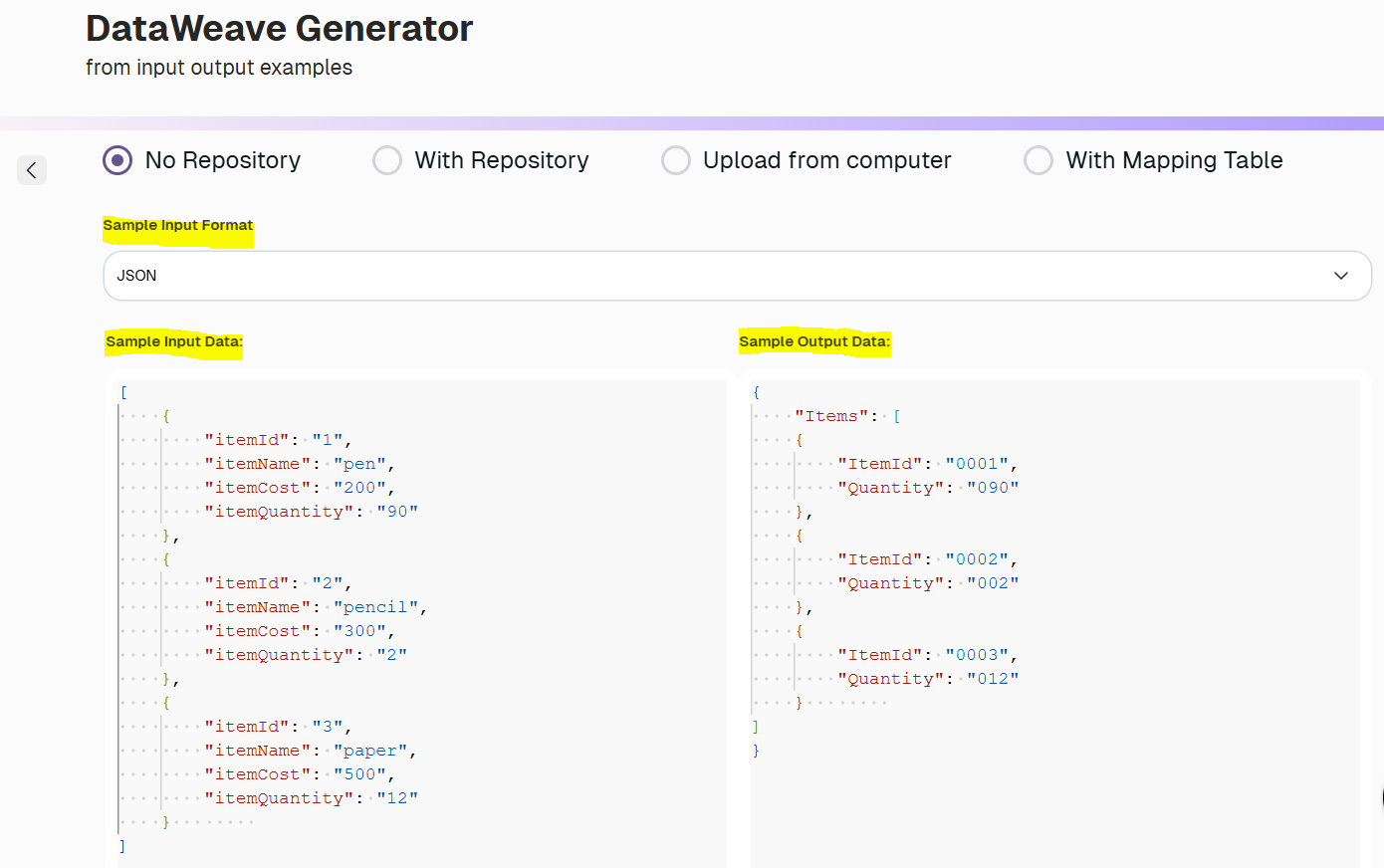Click the "itemCost": "500" line
The height and width of the screenshot is (868, 1384).
[x=300, y=774]
